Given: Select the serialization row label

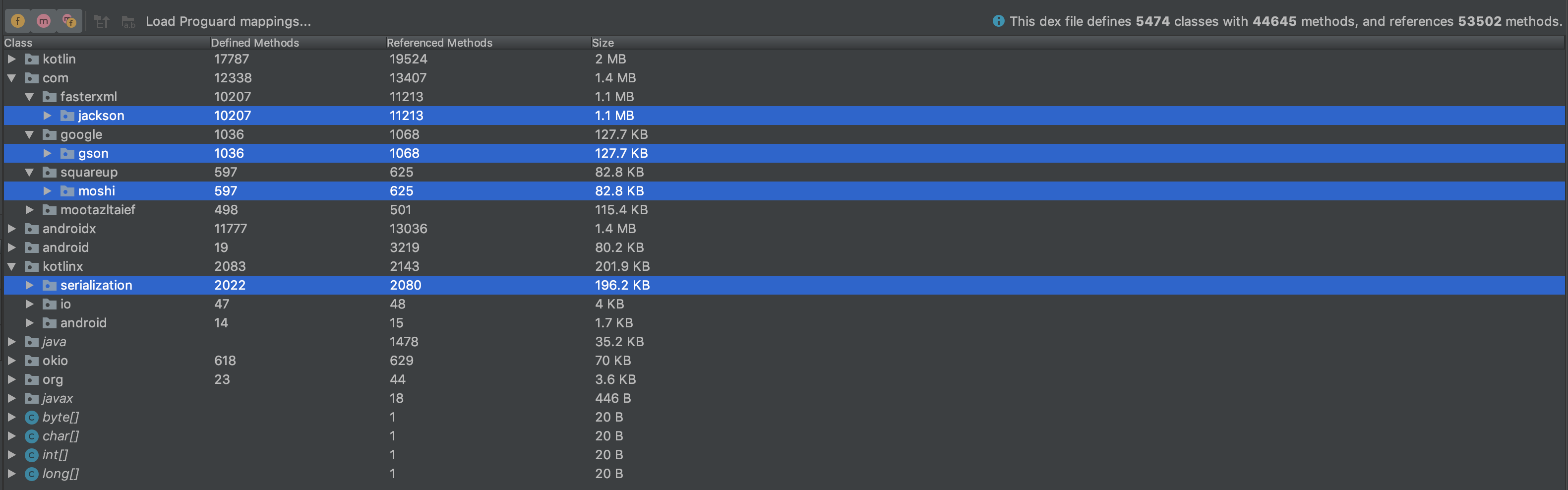Looking at the screenshot, I should [x=96, y=286].
